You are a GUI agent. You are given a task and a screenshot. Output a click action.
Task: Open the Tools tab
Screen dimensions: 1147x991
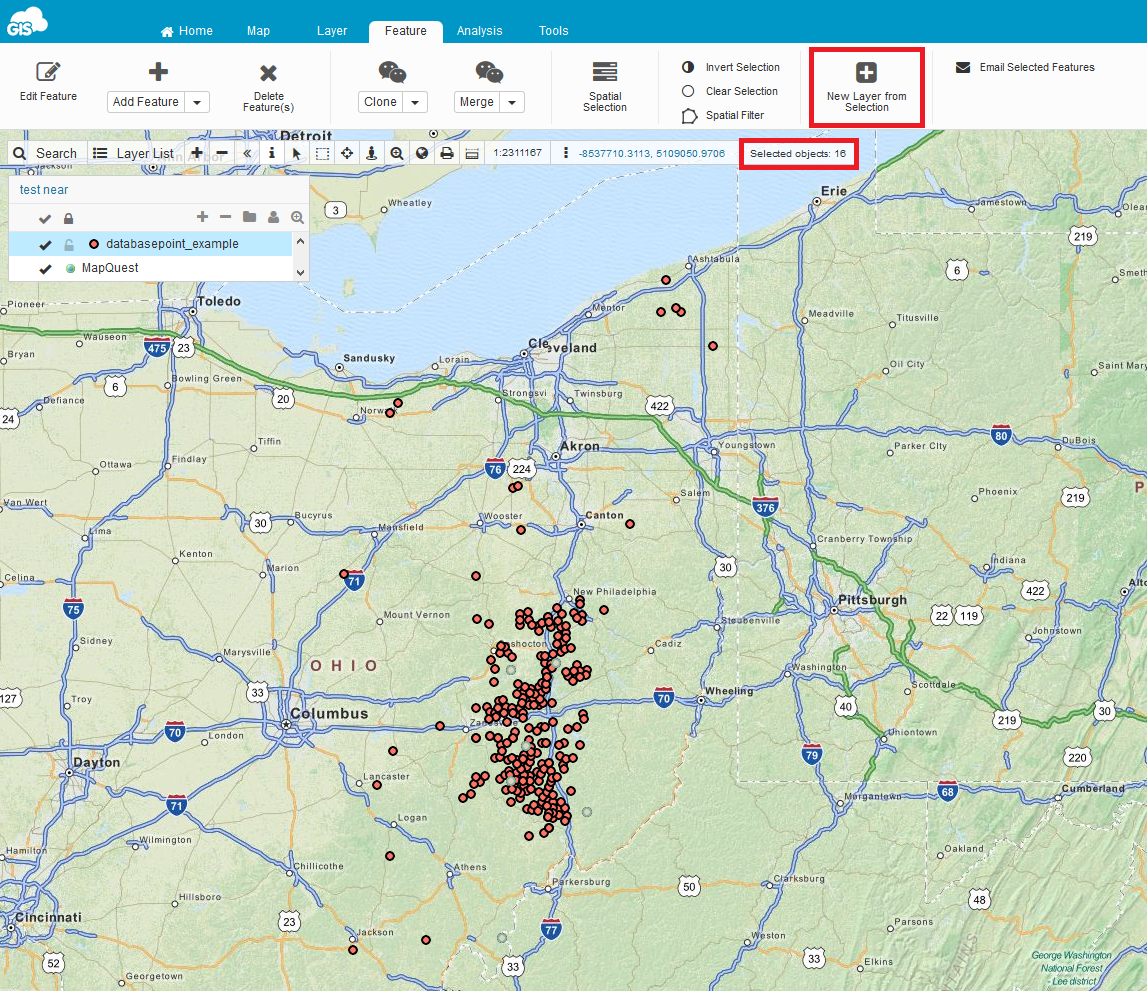pos(554,31)
